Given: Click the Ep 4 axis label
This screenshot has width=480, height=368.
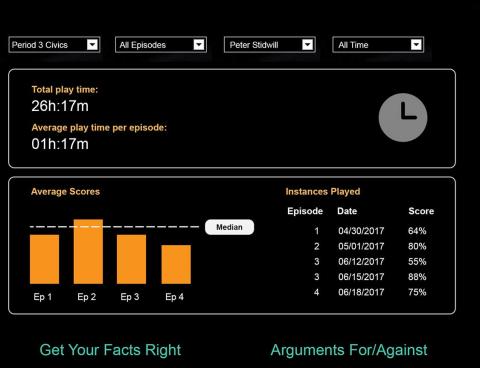Looking at the screenshot, I should click(174, 297).
